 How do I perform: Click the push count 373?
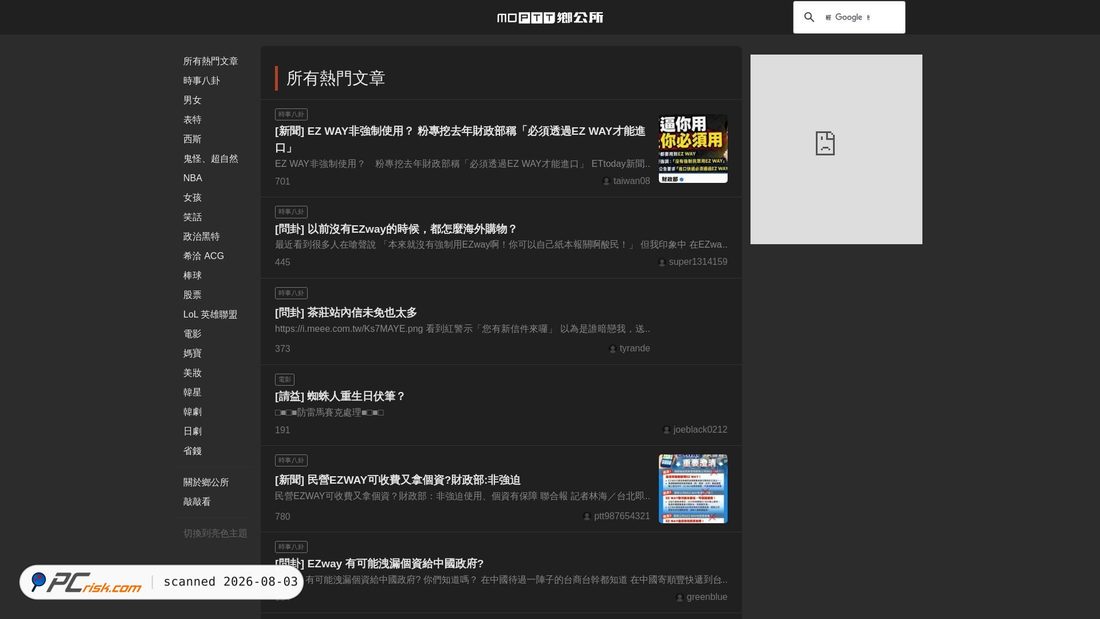tap(283, 348)
